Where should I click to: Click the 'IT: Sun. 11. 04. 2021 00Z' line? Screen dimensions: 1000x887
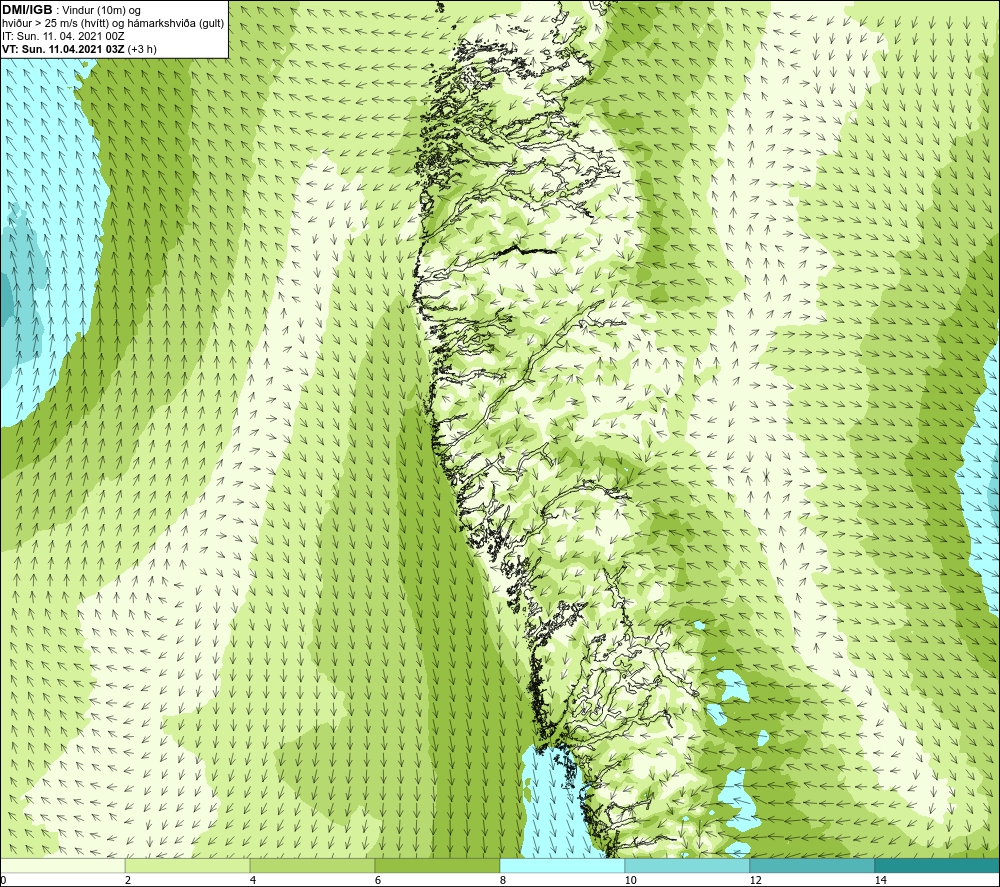click(63, 36)
